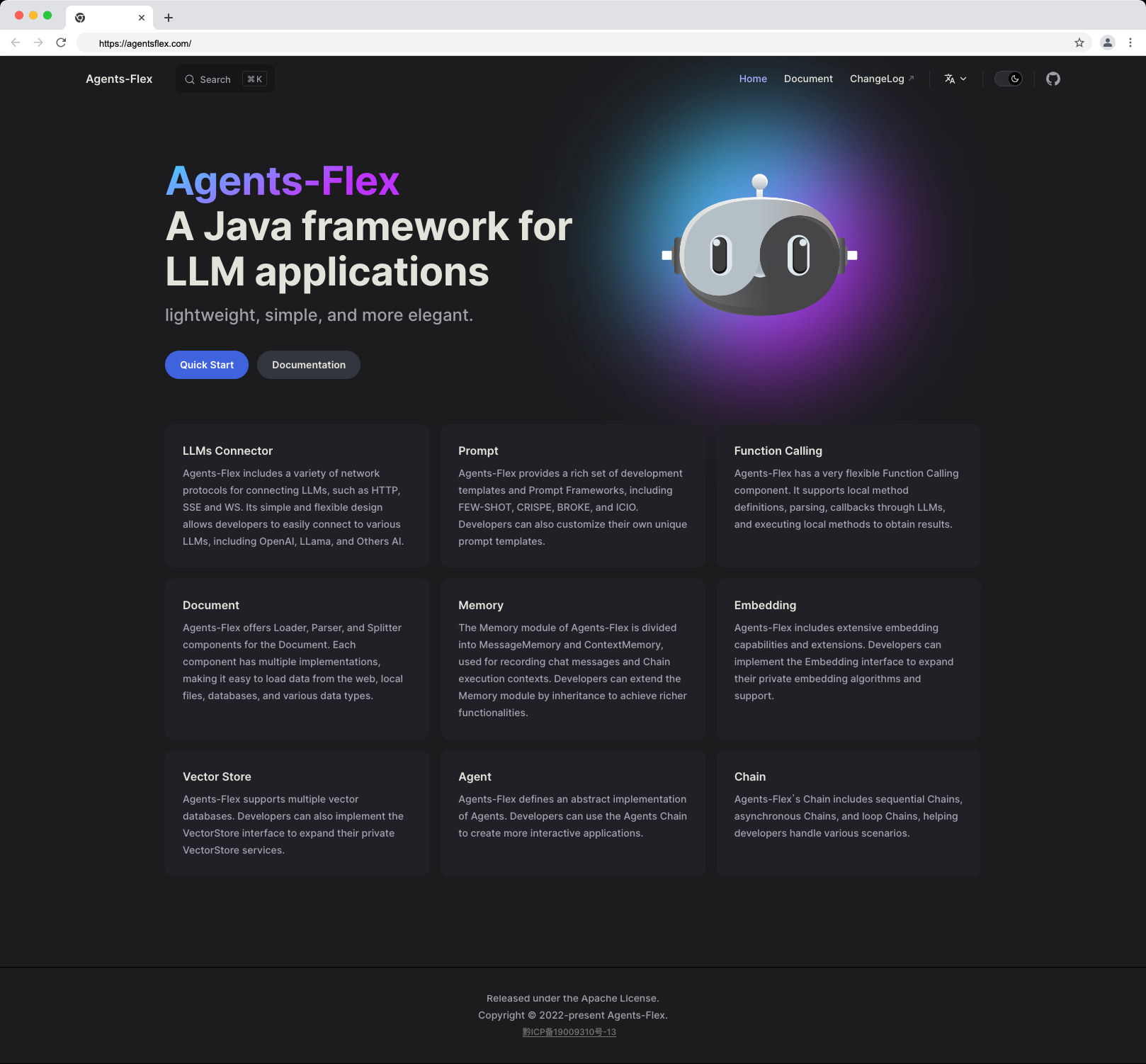Screen dimensions: 1146x1064
Task: Close the current browser tab
Action: [142, 18]
